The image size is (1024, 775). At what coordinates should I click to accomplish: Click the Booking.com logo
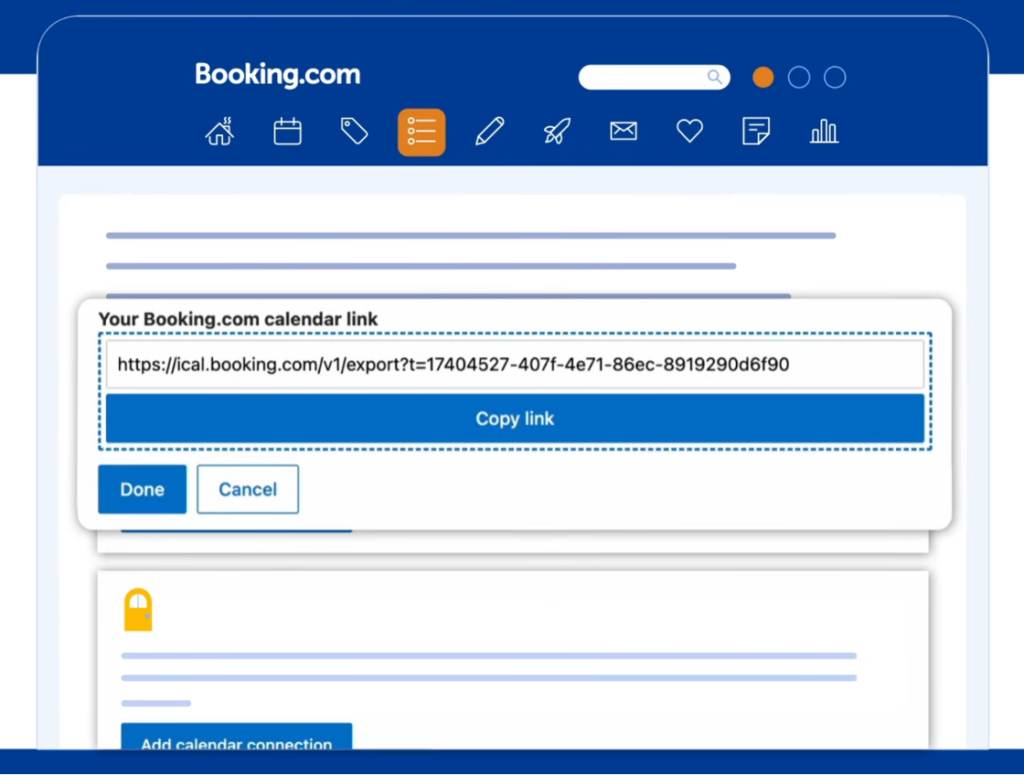tap(278, 74)
